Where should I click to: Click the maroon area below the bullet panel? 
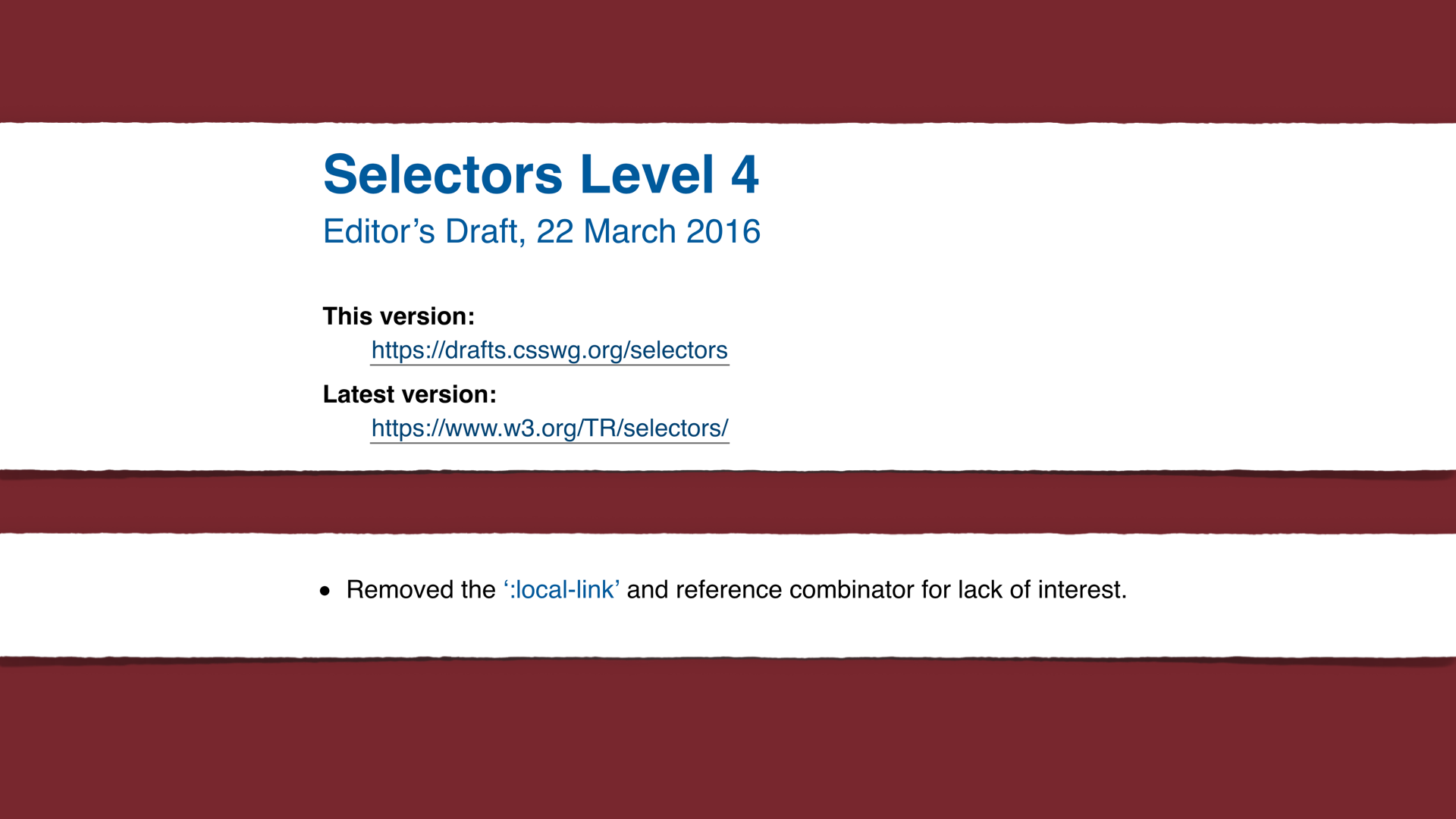[728, 739]
